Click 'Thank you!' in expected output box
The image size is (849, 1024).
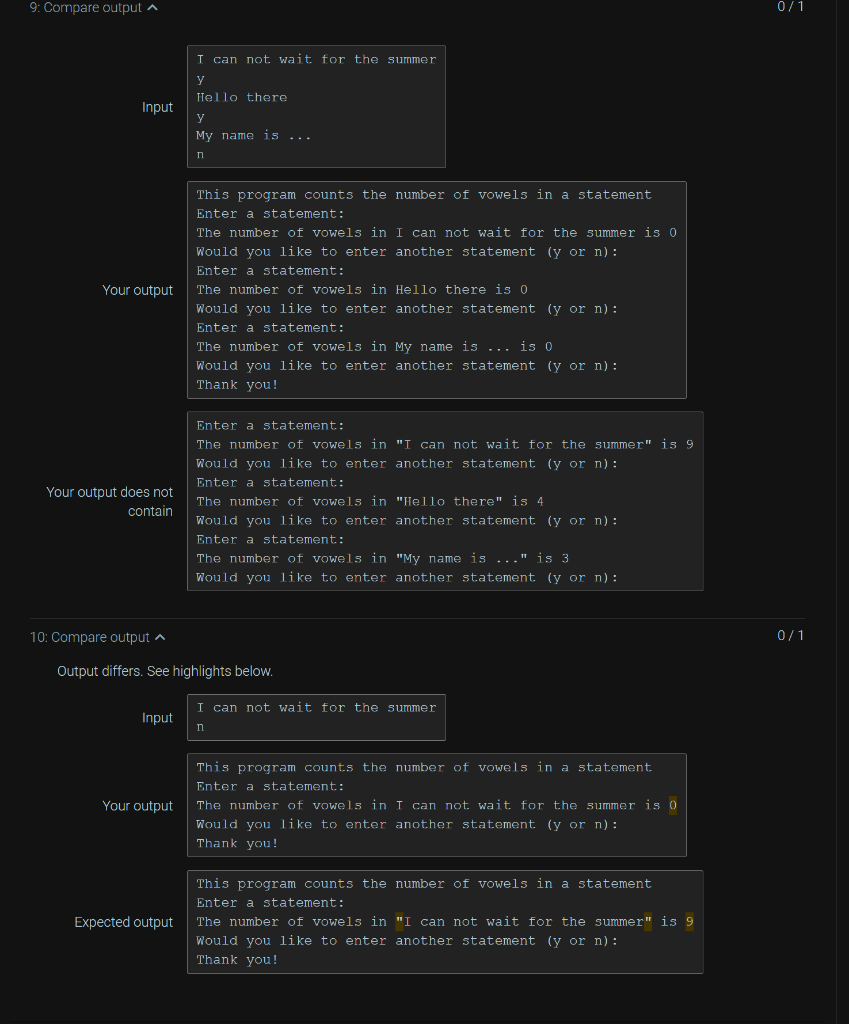click(237, 960)
